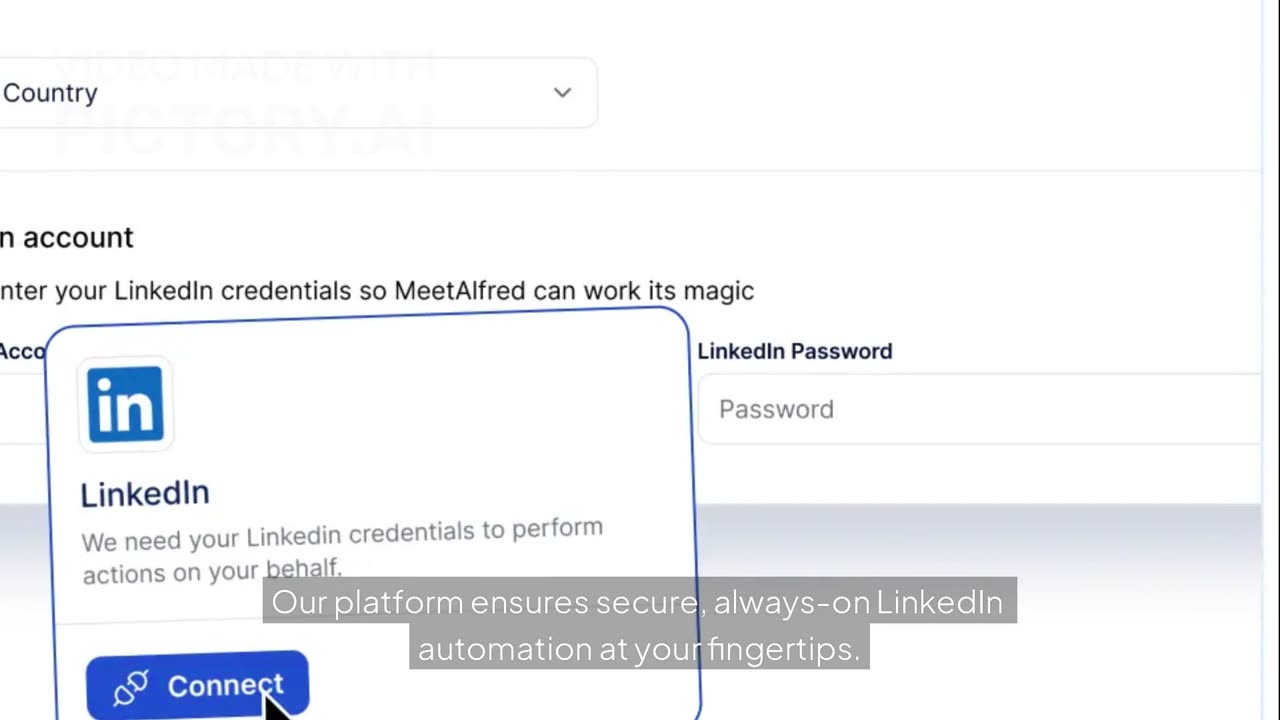Click the card's credentials description text
This screenshot has width=1280, height=720.
click(341, 548)
